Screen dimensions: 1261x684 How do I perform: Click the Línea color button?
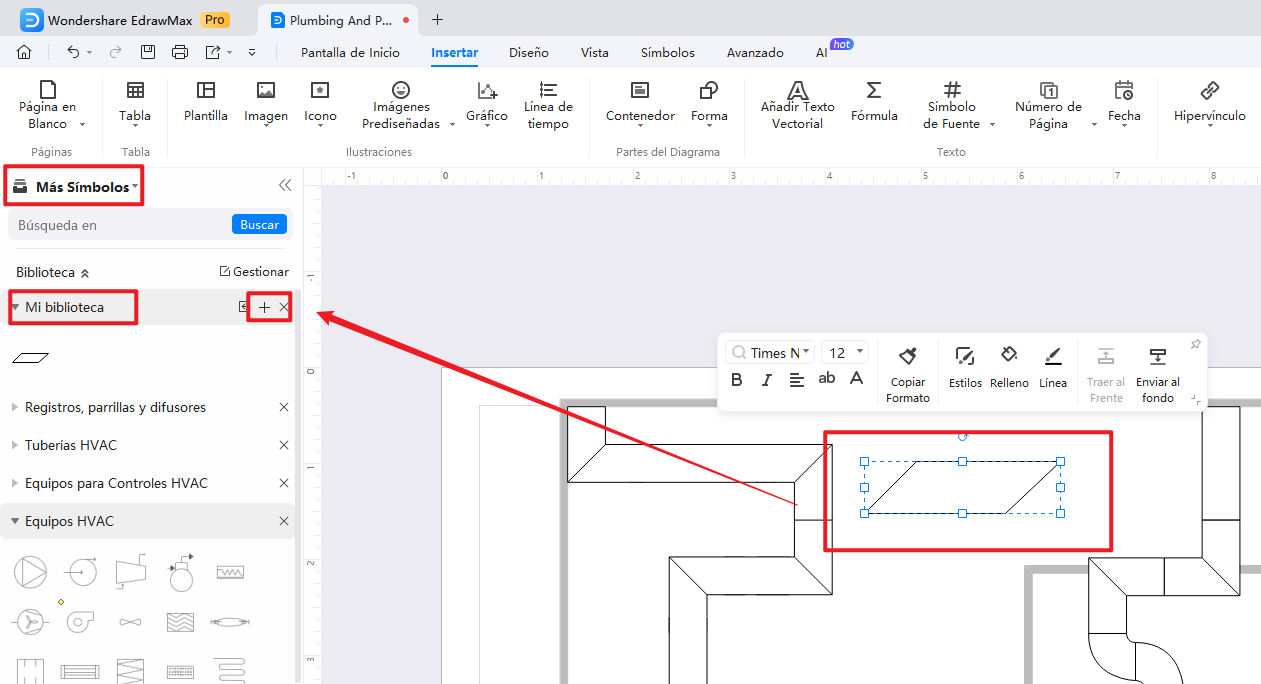[x=1052, y=356]
